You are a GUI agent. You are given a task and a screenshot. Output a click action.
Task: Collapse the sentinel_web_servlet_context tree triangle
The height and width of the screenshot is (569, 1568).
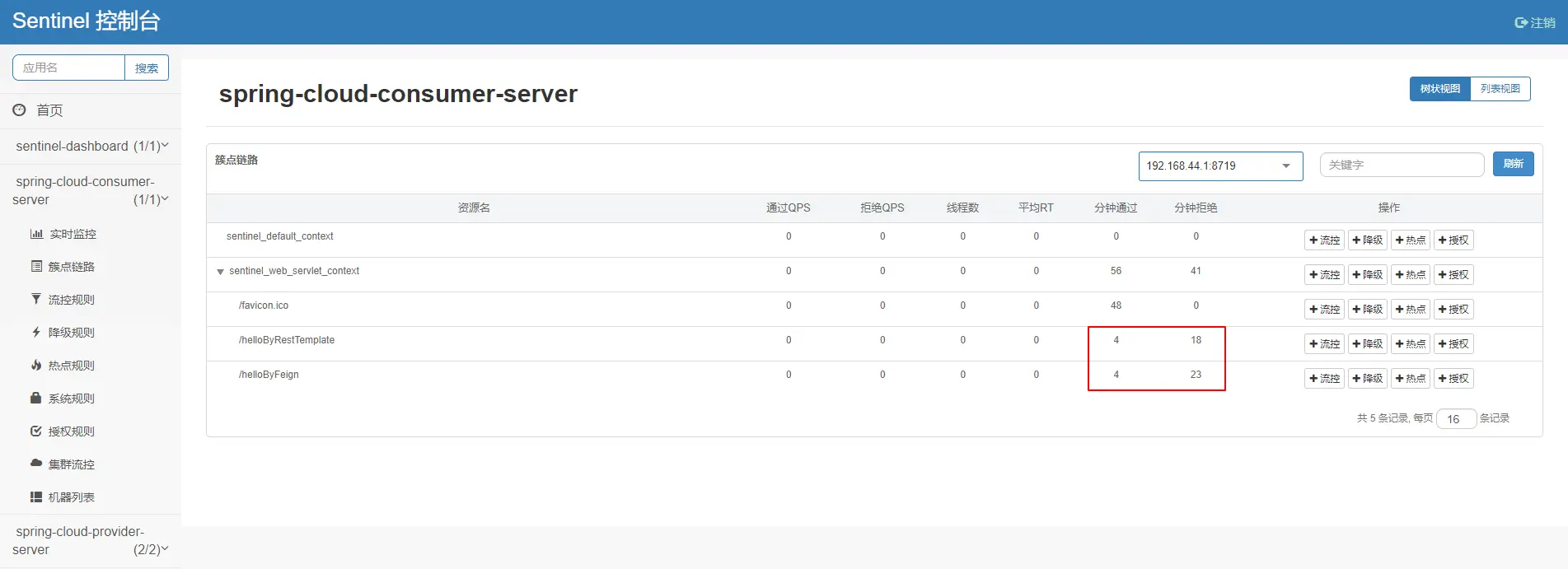220,272
